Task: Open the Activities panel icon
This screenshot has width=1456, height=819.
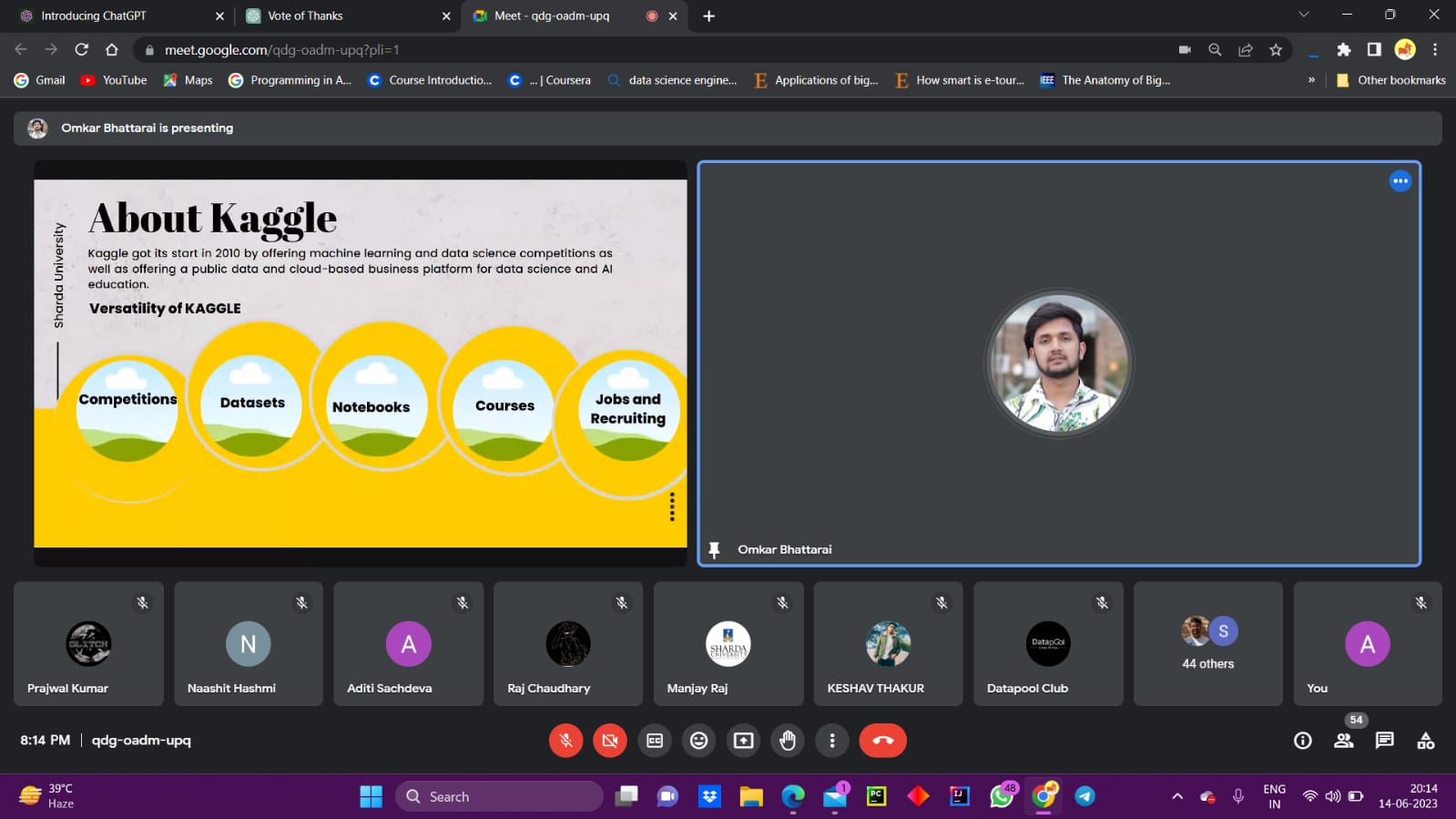Action: (1425, 741)
